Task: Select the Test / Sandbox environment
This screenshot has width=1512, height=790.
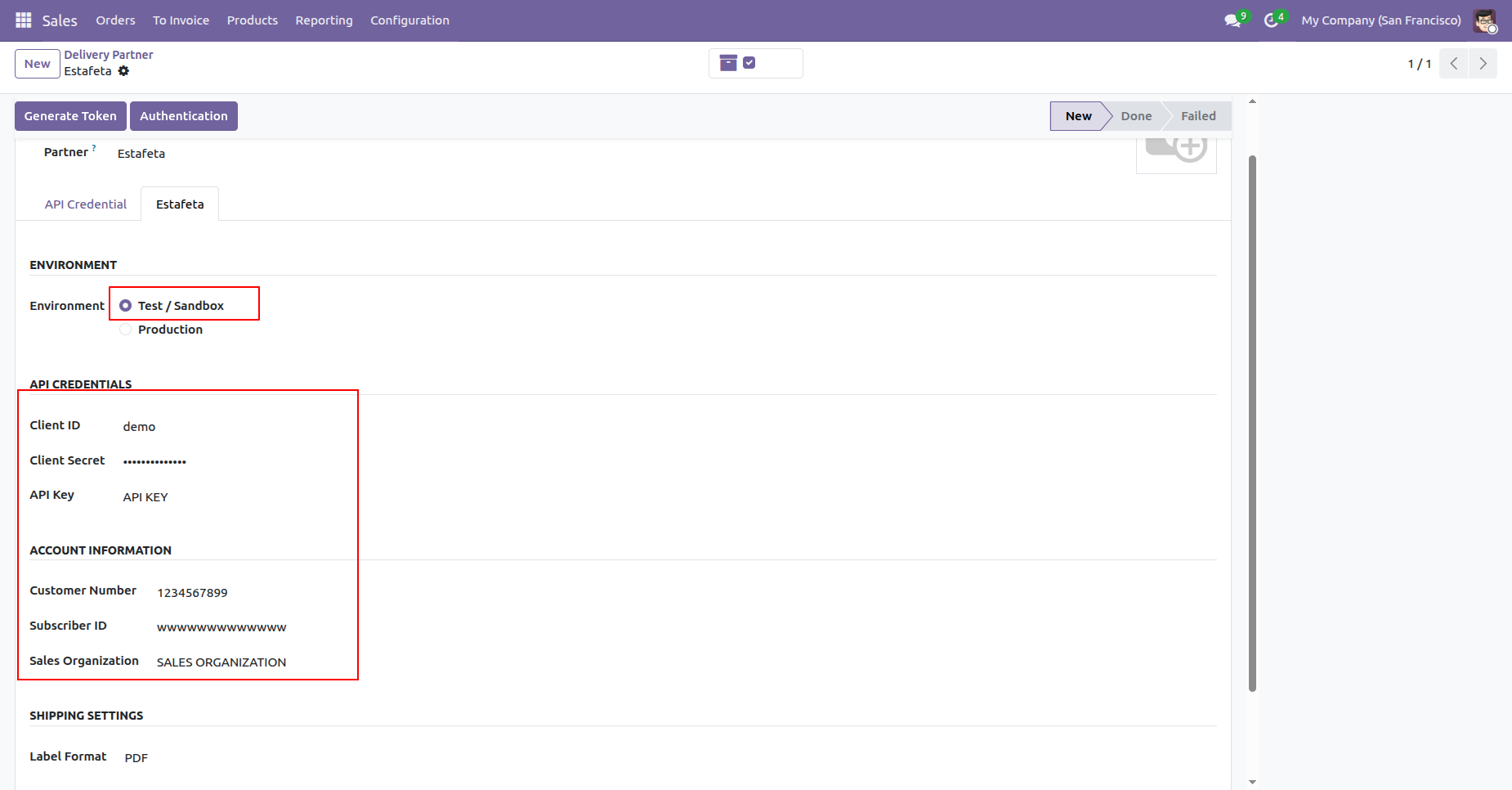Action: coord(125,306)
